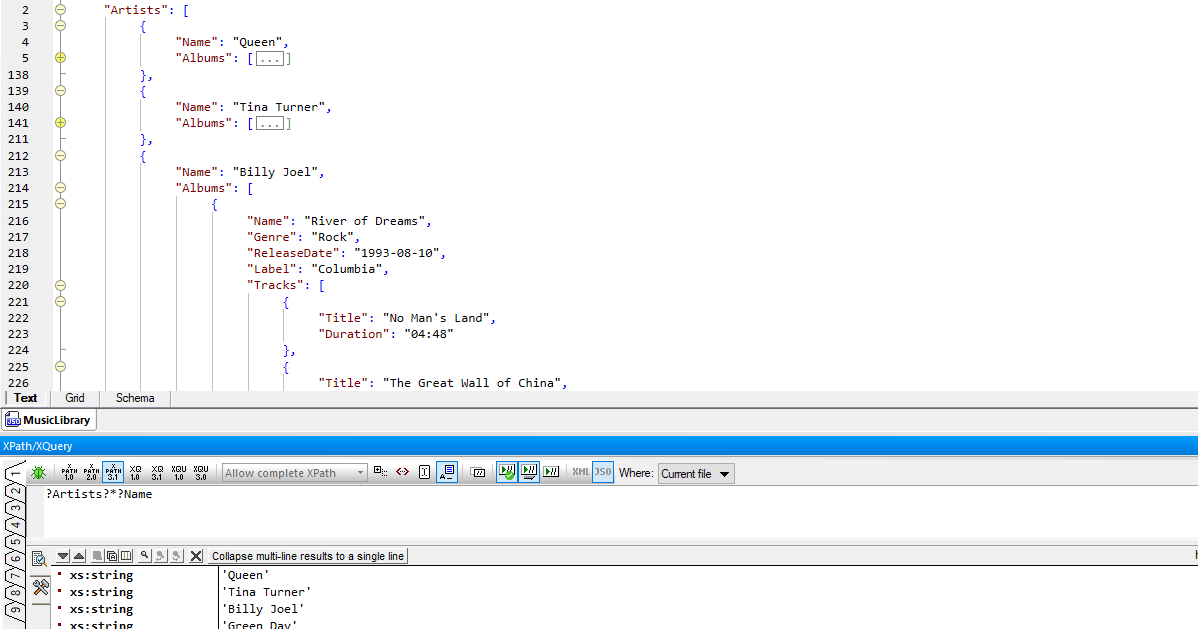Toggle the JSON evaluation mode button

[602, 473]
